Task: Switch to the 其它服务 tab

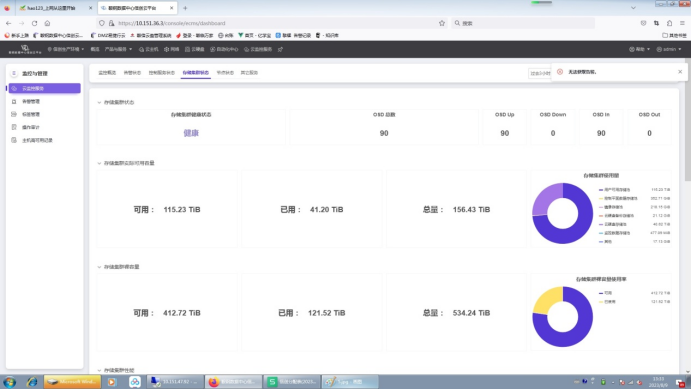Action: pyautogui.click(x=249, y=73)
